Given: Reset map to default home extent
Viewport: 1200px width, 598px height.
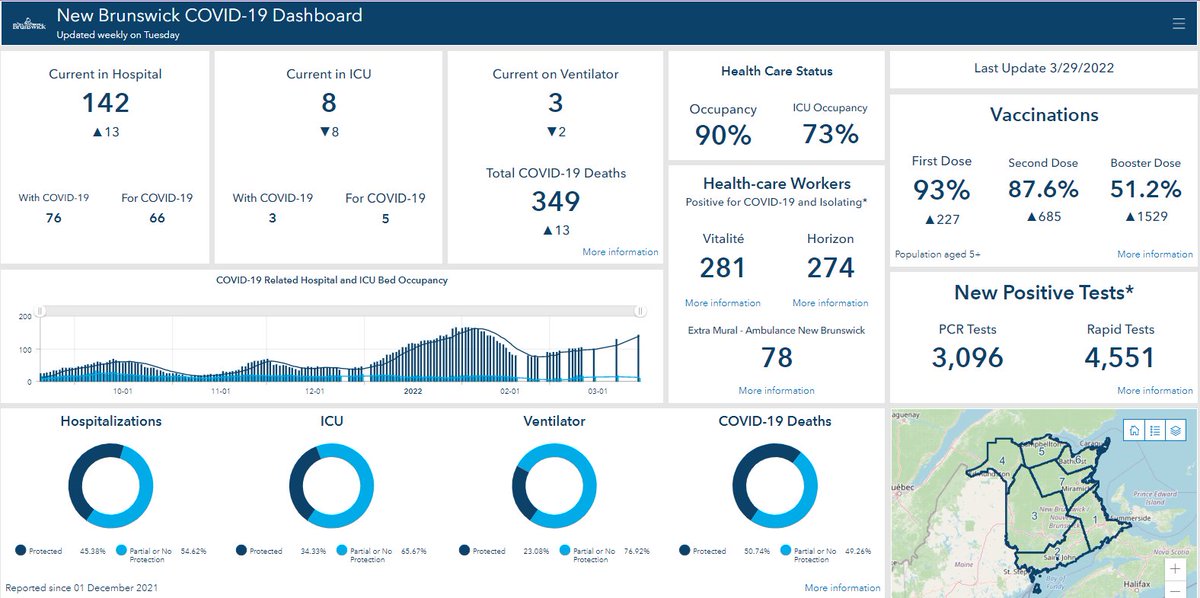Looking at the screenshot, I should pos(1134,430).
